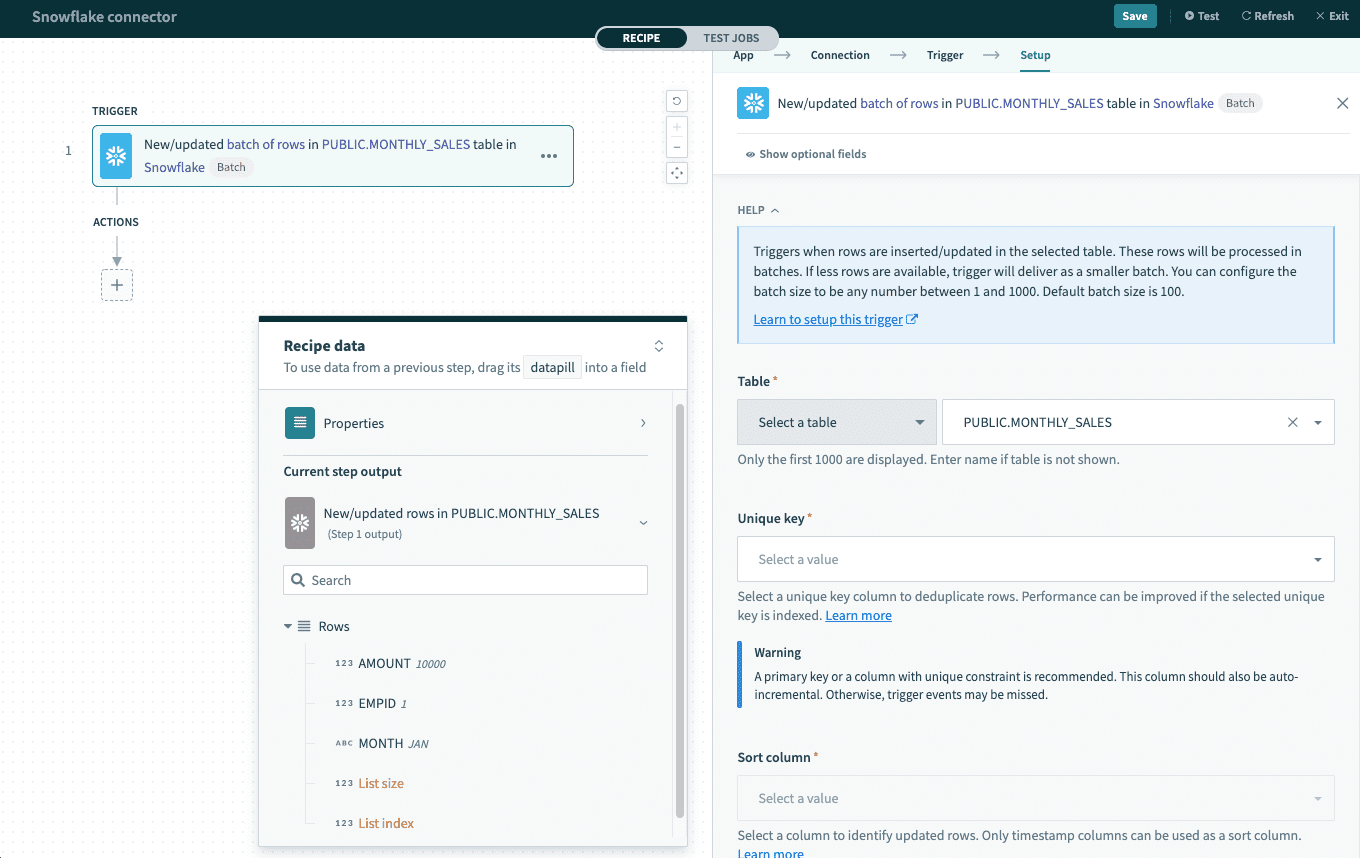Click the Snowflake icon in the trigger step

(117, 155)
